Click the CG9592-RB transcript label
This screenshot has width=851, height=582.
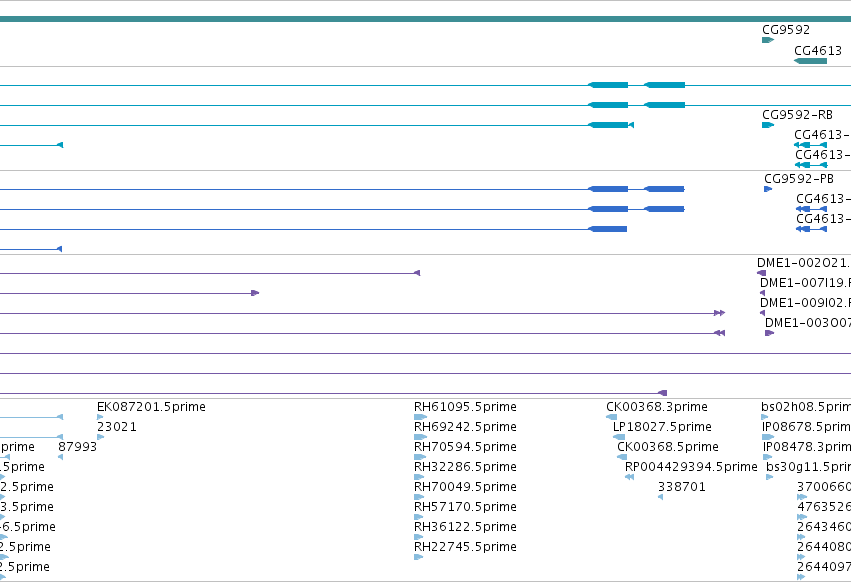797,115
